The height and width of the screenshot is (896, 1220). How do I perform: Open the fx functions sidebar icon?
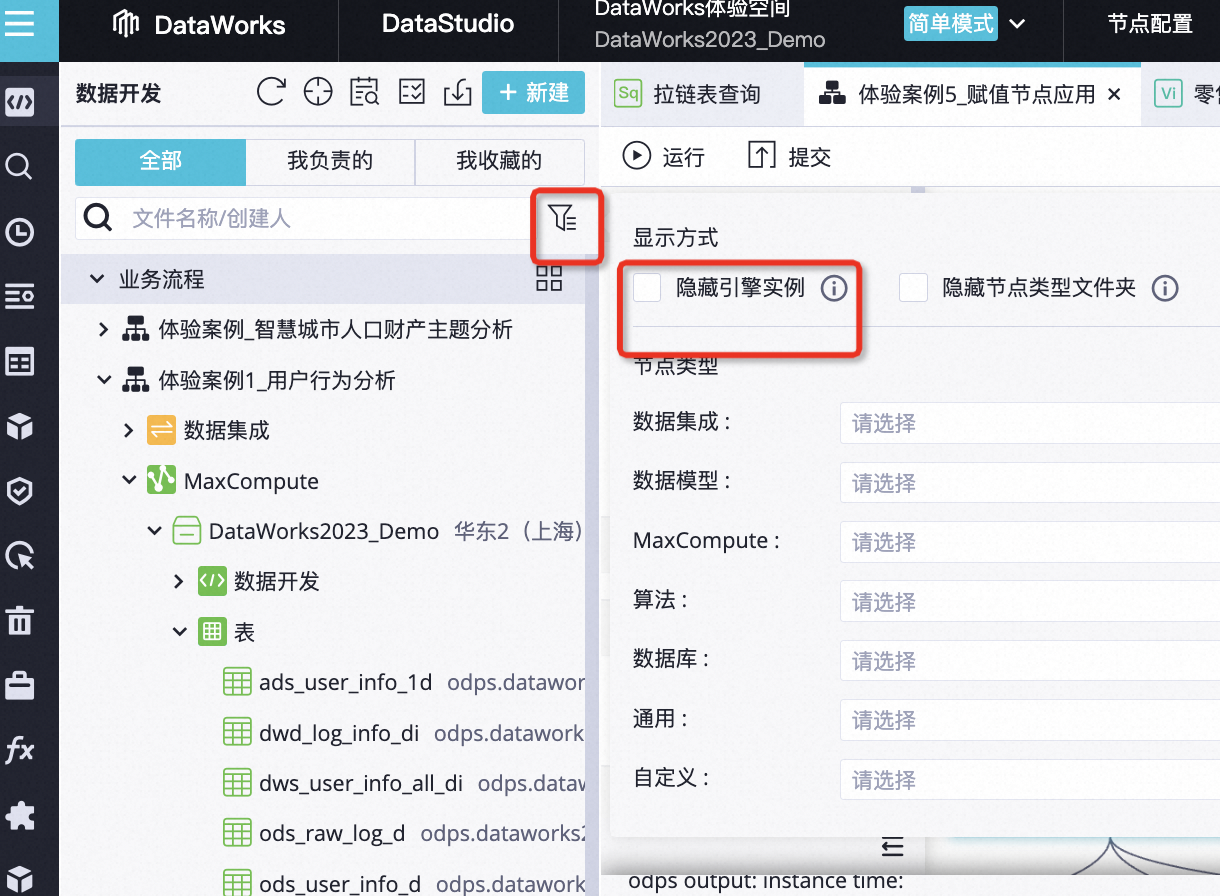coord(20,750)
